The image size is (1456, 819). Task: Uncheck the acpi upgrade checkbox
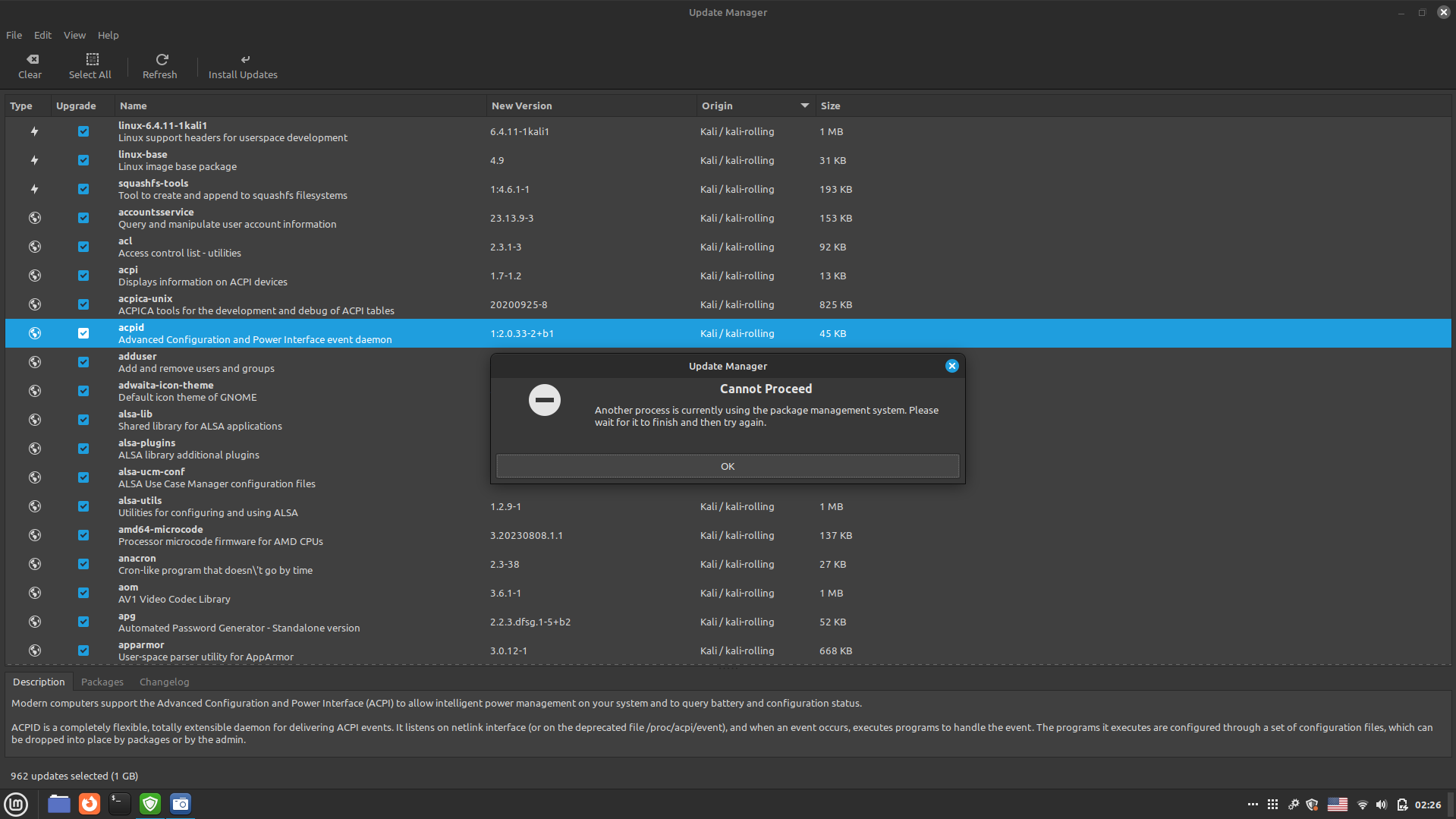point(83,276)
